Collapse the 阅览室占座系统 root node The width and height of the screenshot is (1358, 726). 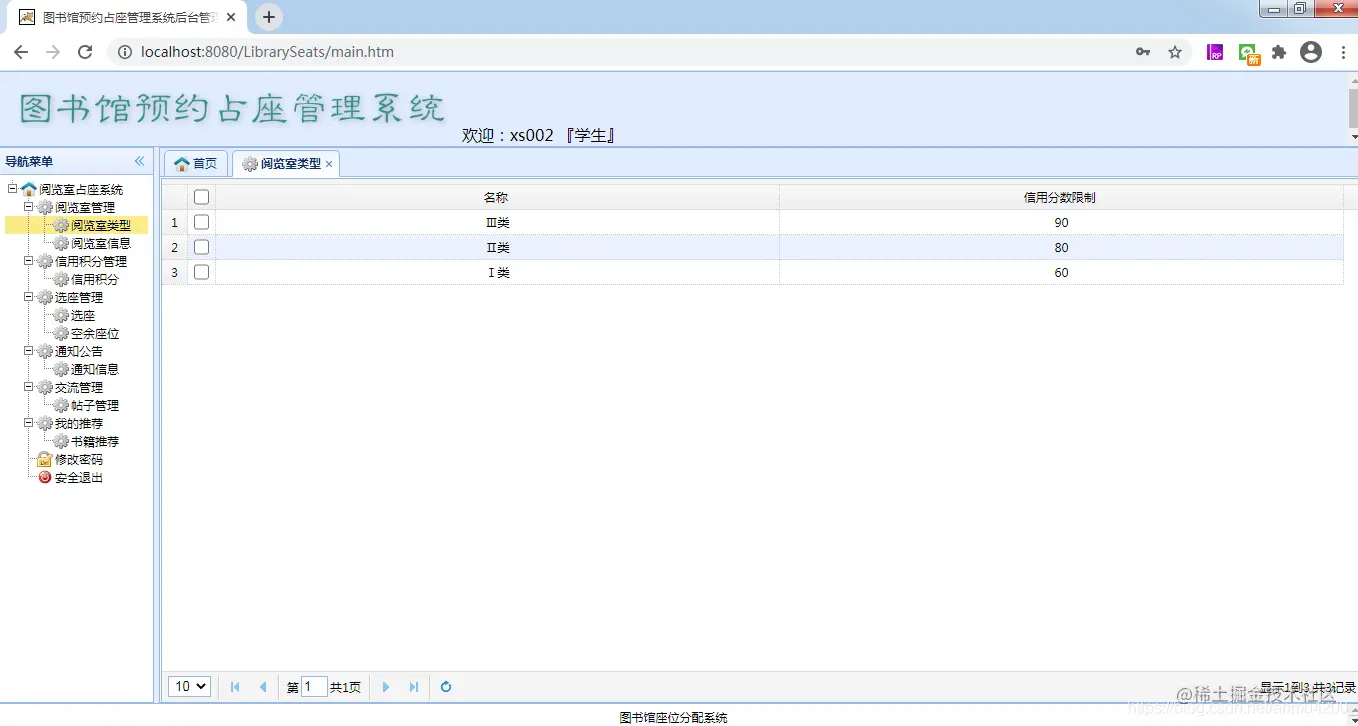(12, 189)
